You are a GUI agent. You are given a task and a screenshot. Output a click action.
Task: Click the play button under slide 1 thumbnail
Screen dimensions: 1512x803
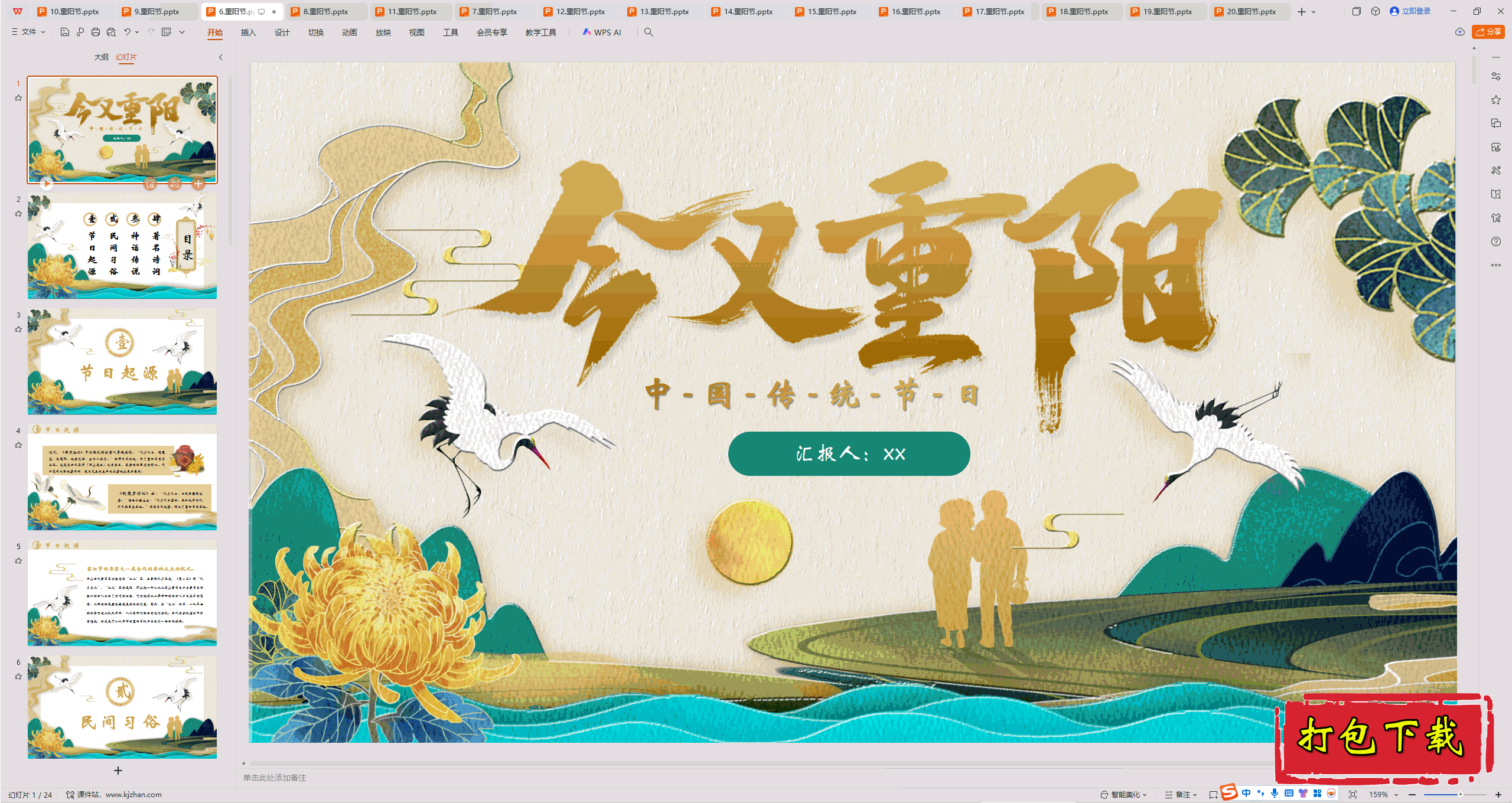46,184
